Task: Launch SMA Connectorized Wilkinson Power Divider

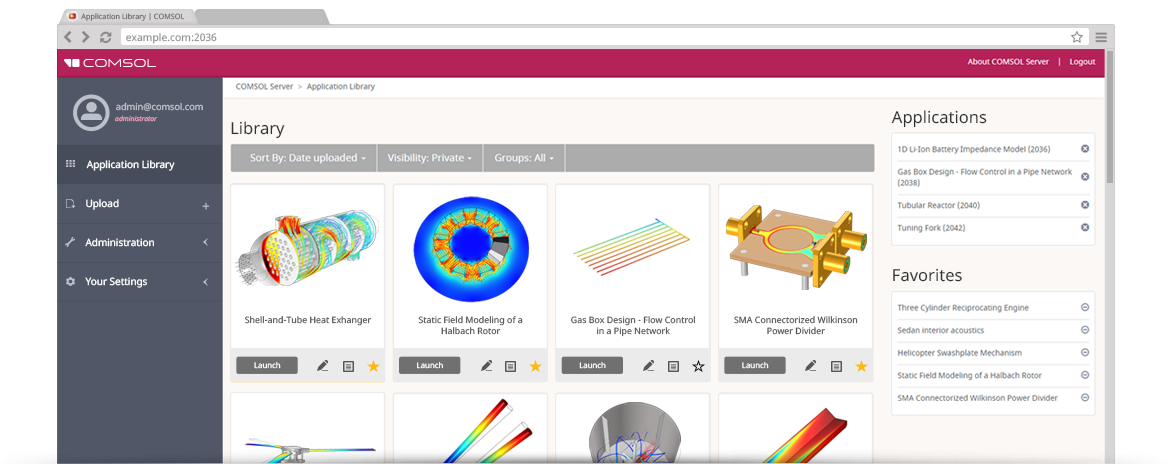Action: [755, 366]
